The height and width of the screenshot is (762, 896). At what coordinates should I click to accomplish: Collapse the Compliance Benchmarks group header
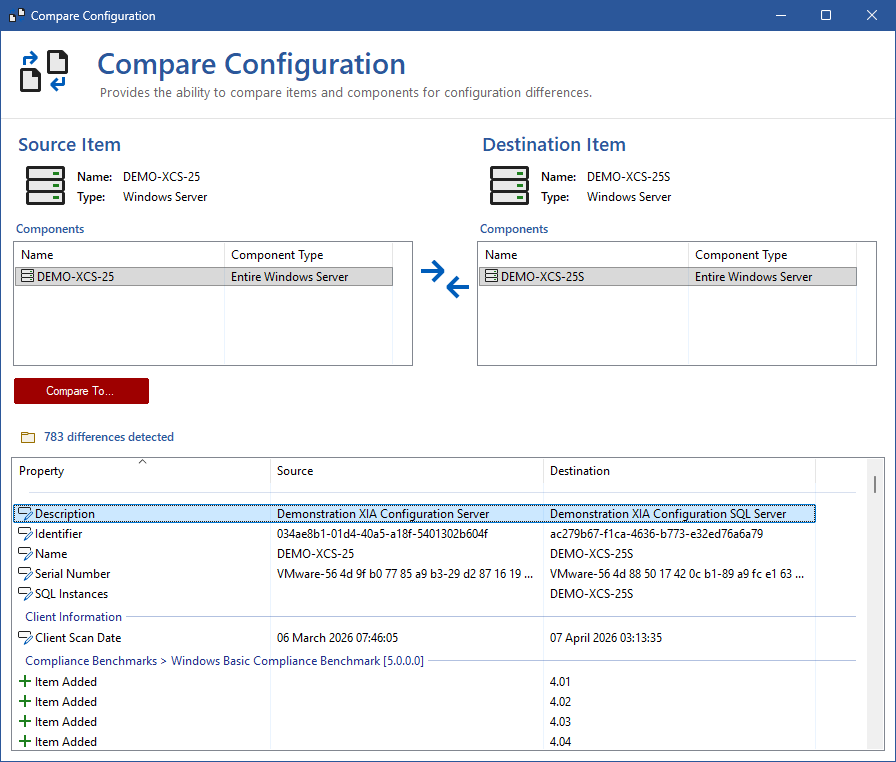point(224,661)
